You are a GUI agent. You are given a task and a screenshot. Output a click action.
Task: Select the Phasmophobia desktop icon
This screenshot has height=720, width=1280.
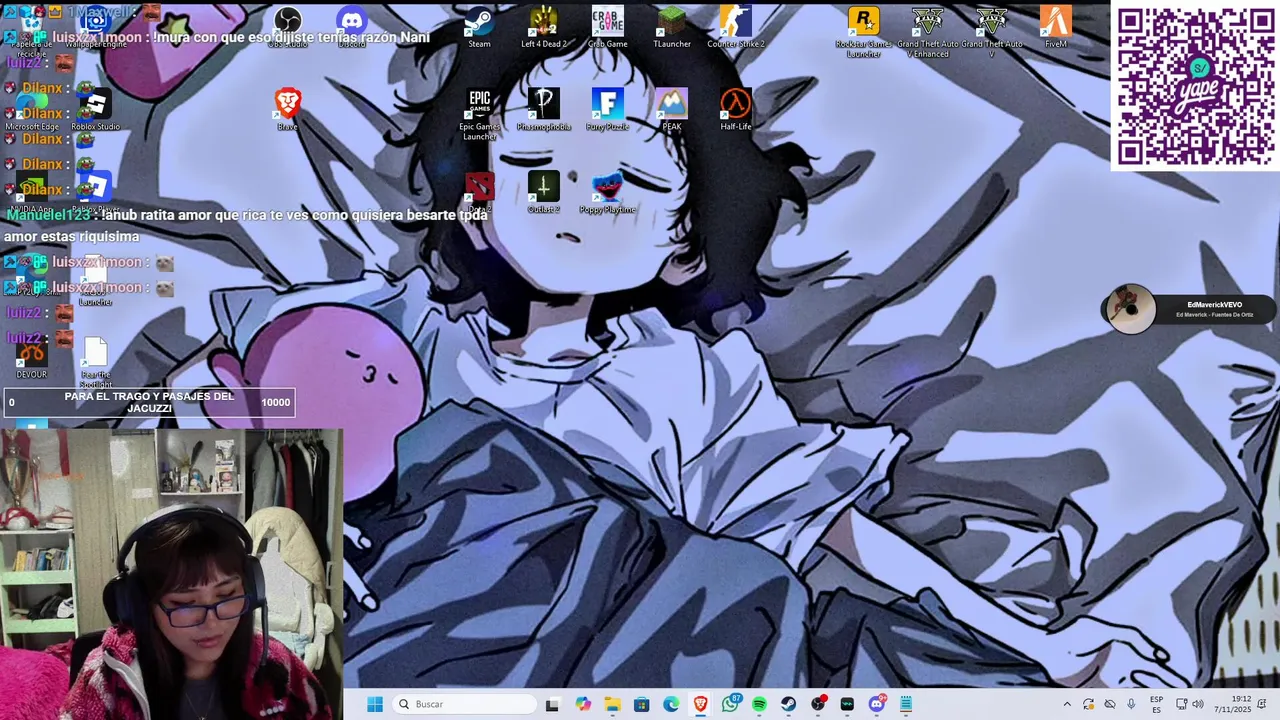(x=544, y=110)
